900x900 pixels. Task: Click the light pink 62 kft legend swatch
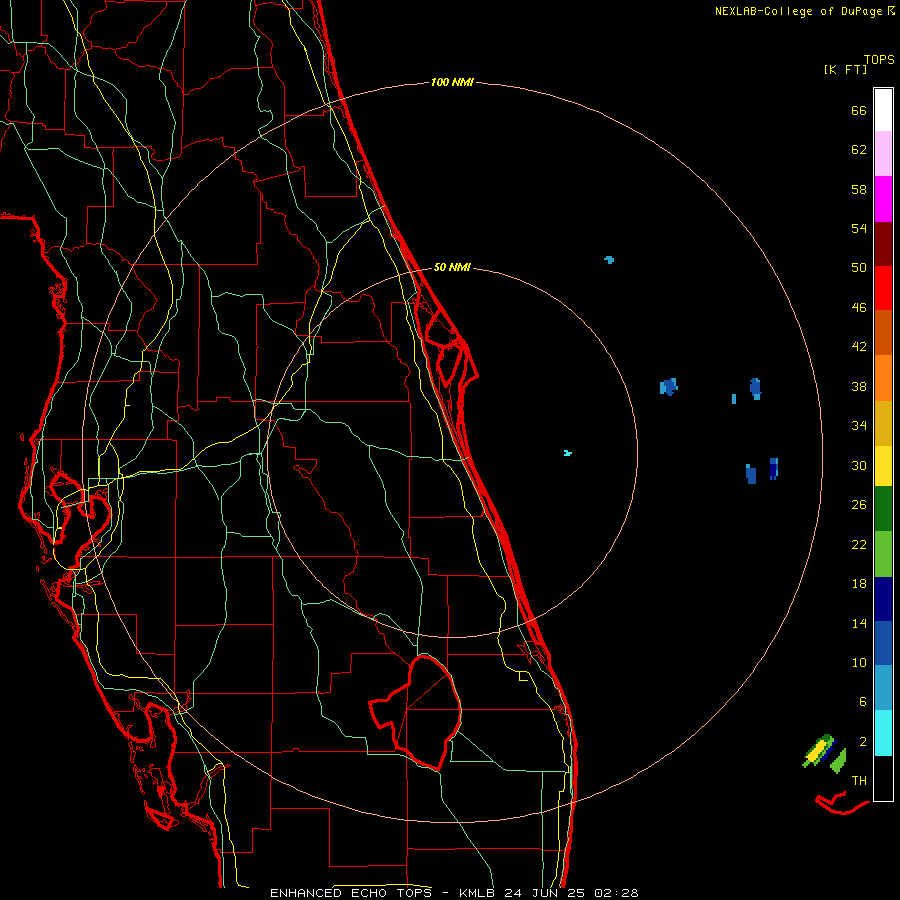click(883, 154)
